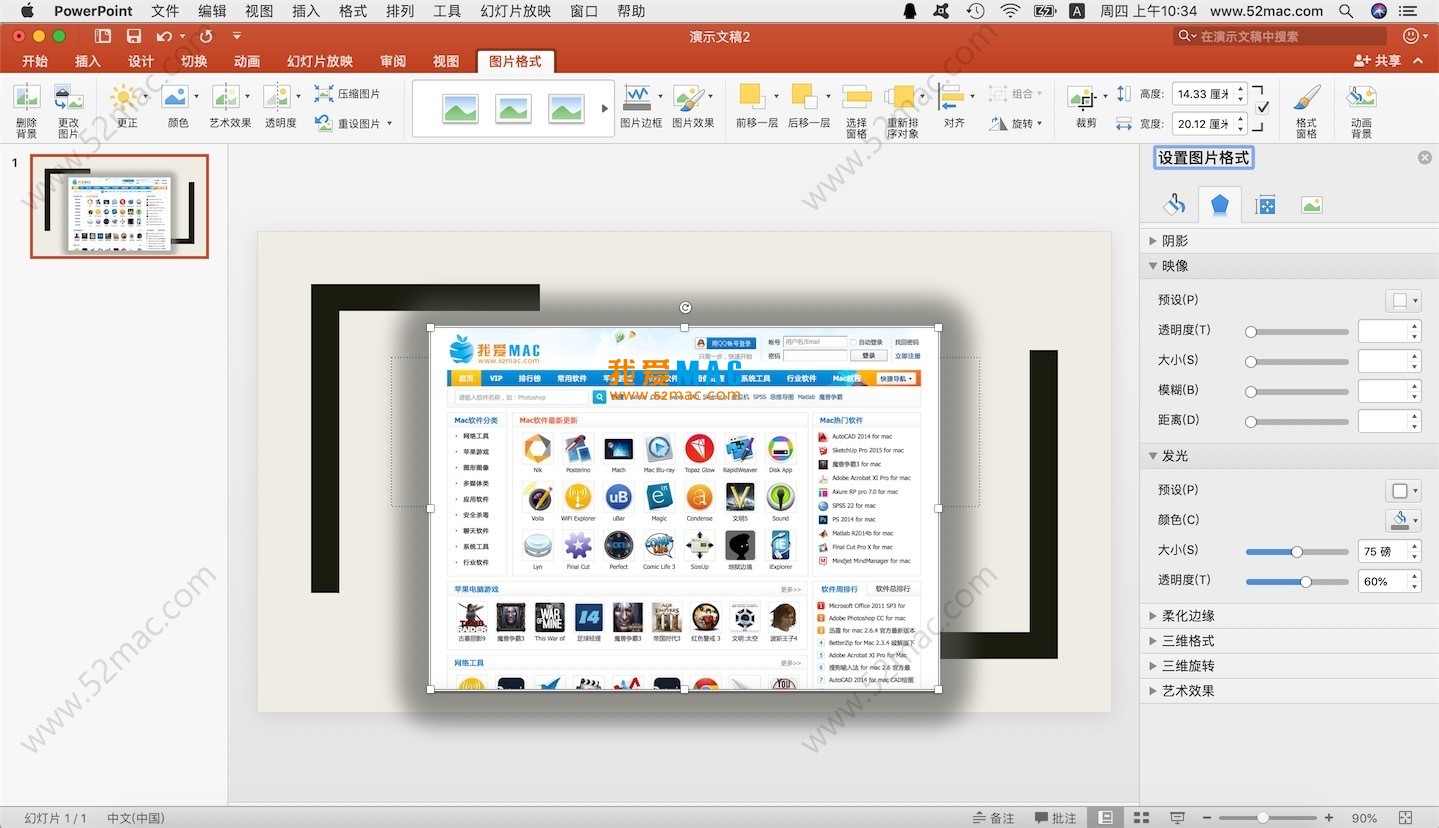Open the File (文件) menu
Screen dimensions: 1439x828
[165, 11]
